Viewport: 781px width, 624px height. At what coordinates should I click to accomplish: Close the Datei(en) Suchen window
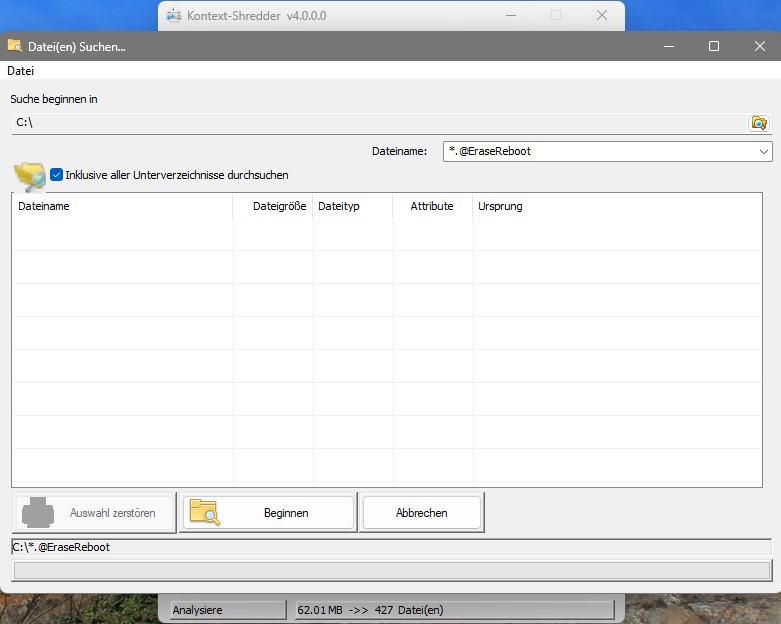(760, 46)
